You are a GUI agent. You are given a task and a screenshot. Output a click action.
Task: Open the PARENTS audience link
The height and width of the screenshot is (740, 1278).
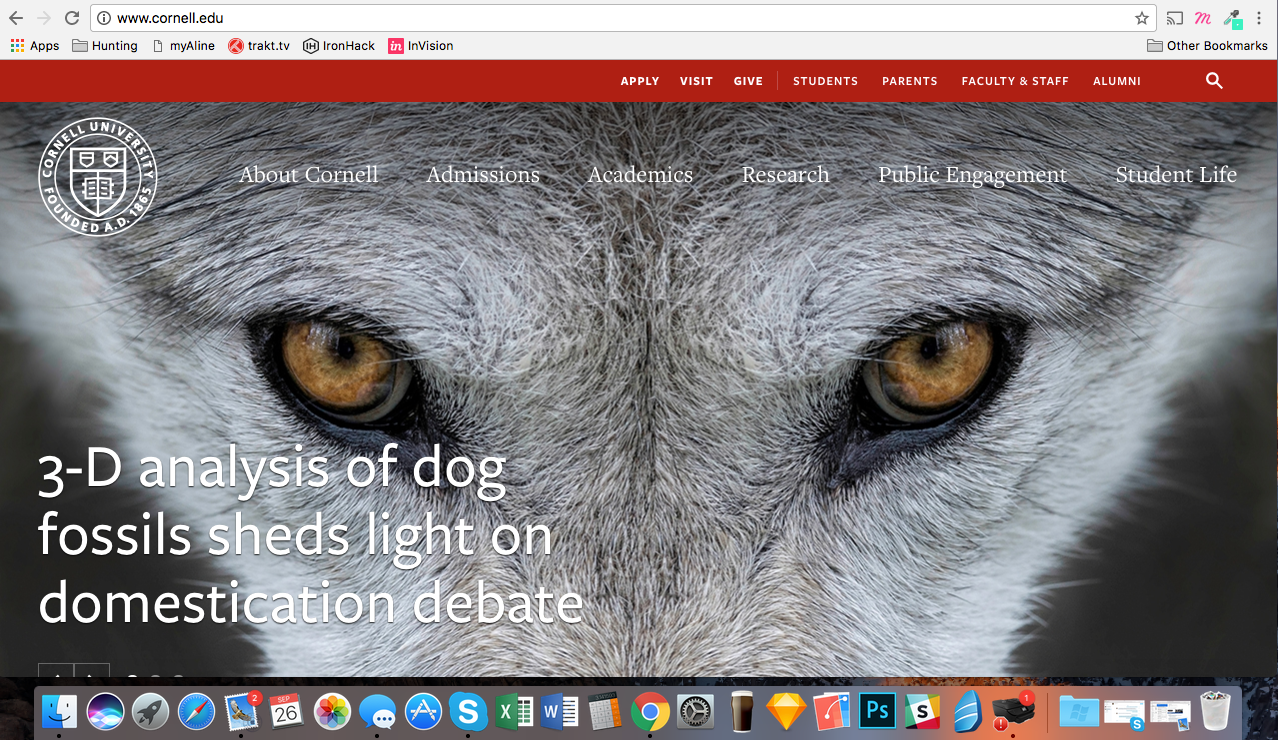point(910,81)
